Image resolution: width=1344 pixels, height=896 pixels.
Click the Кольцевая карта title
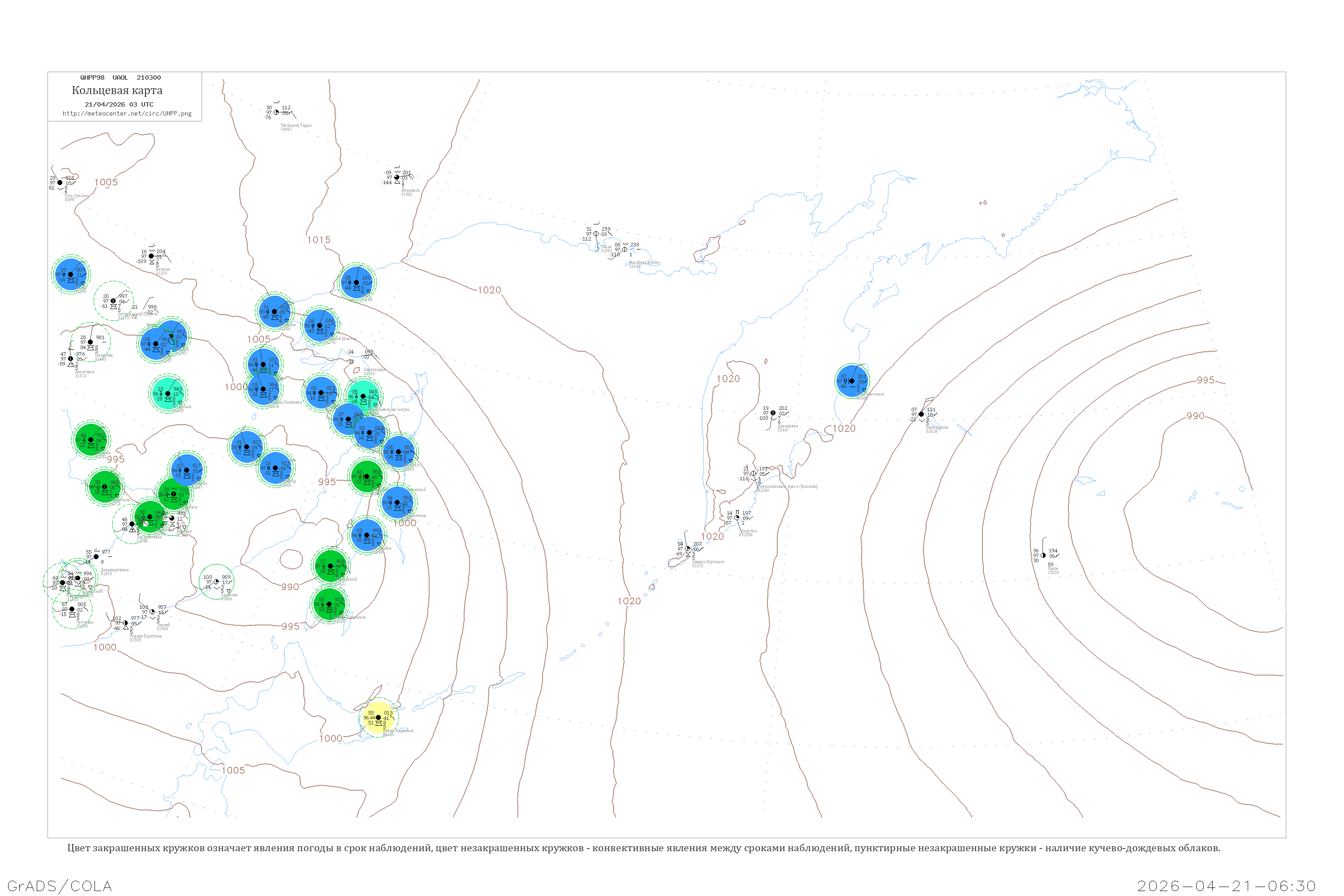117,90
